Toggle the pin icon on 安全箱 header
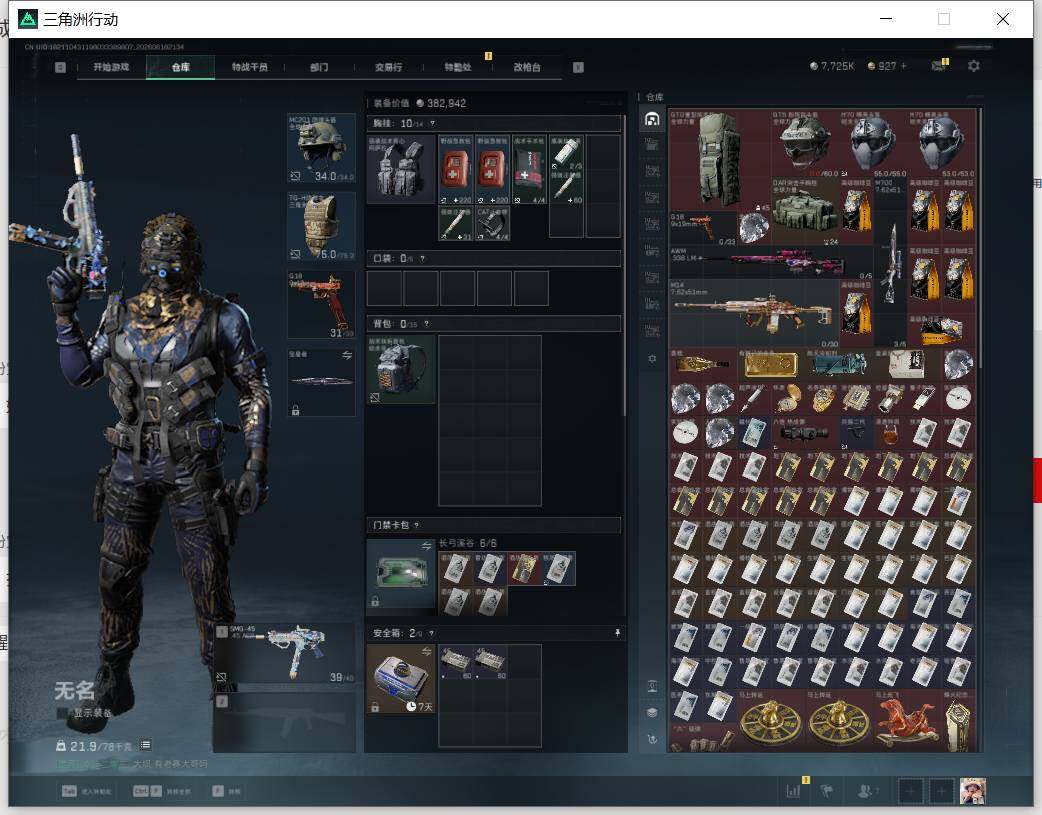This screenshot has width=1042, height=815. (x=617, y=634)
